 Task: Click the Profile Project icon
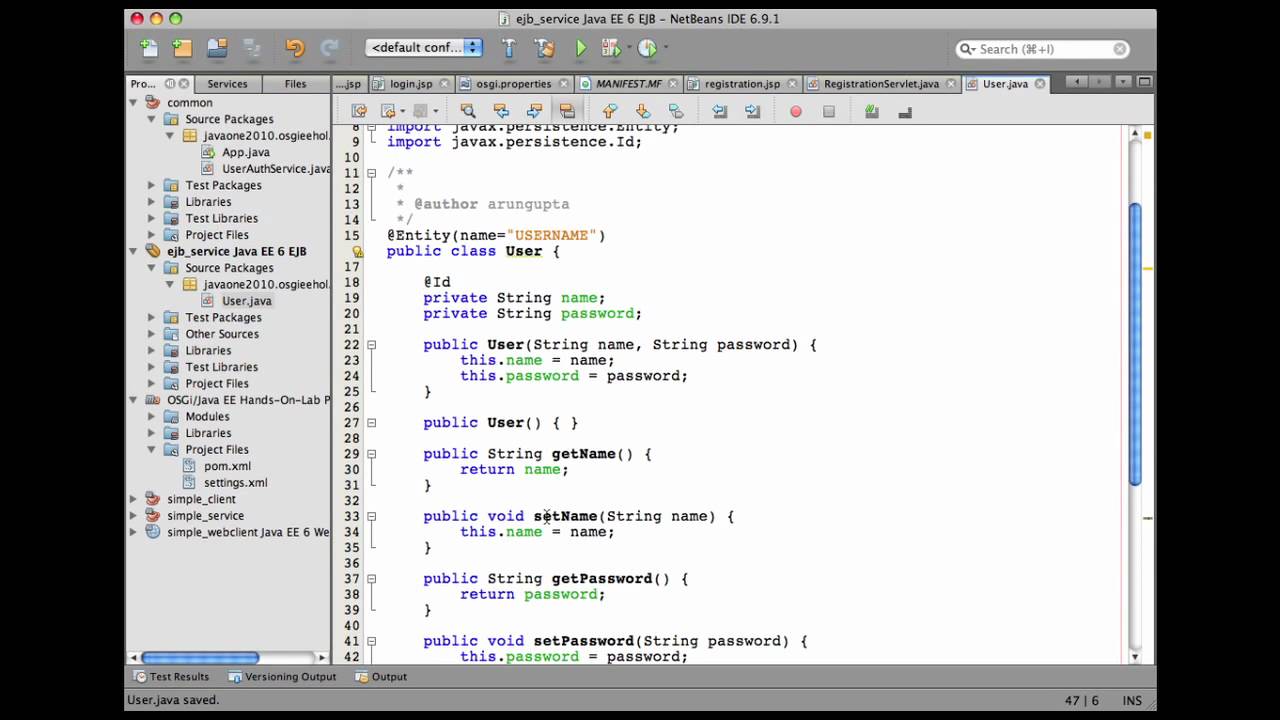tap(646, 47)
